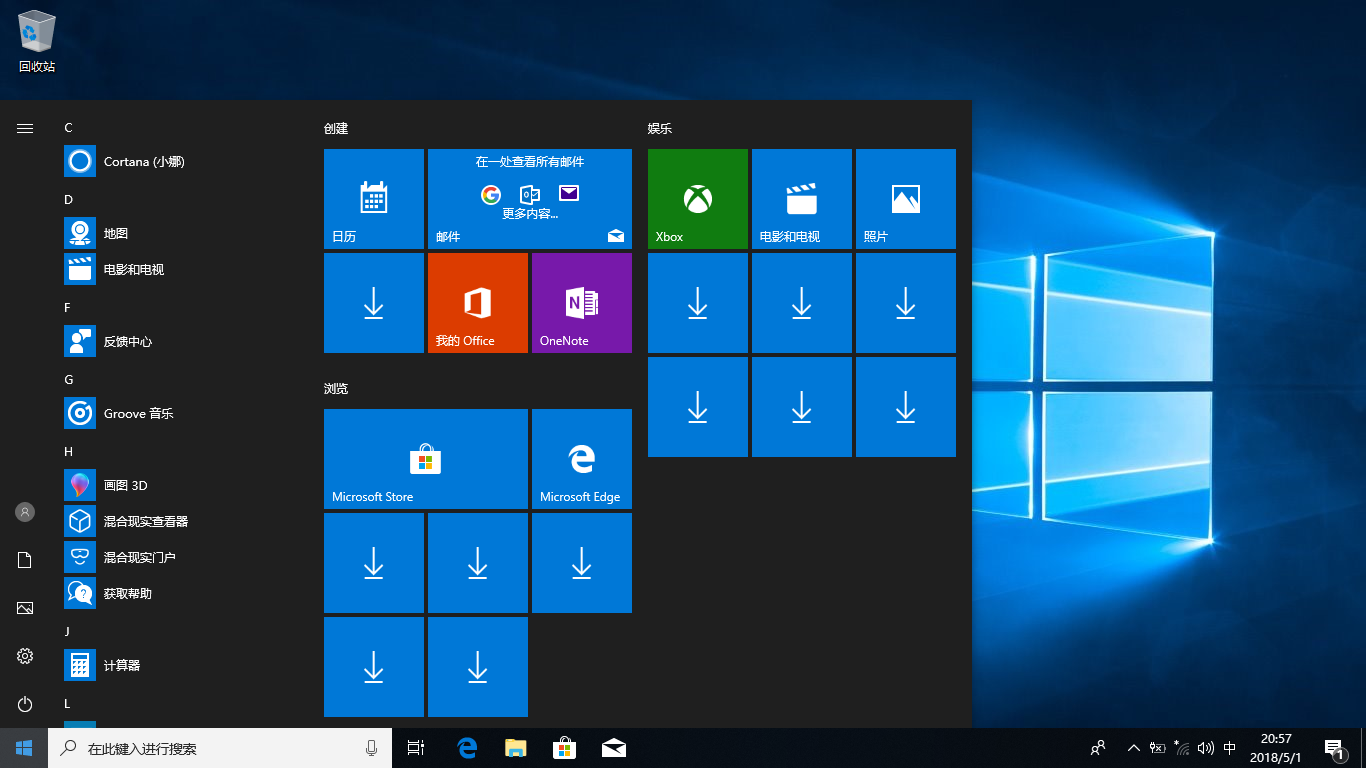Image resolution: width=1366 pixels, height=768 pixels.
Task: Show hidden system tray icons
Action: pos(1133,748)
